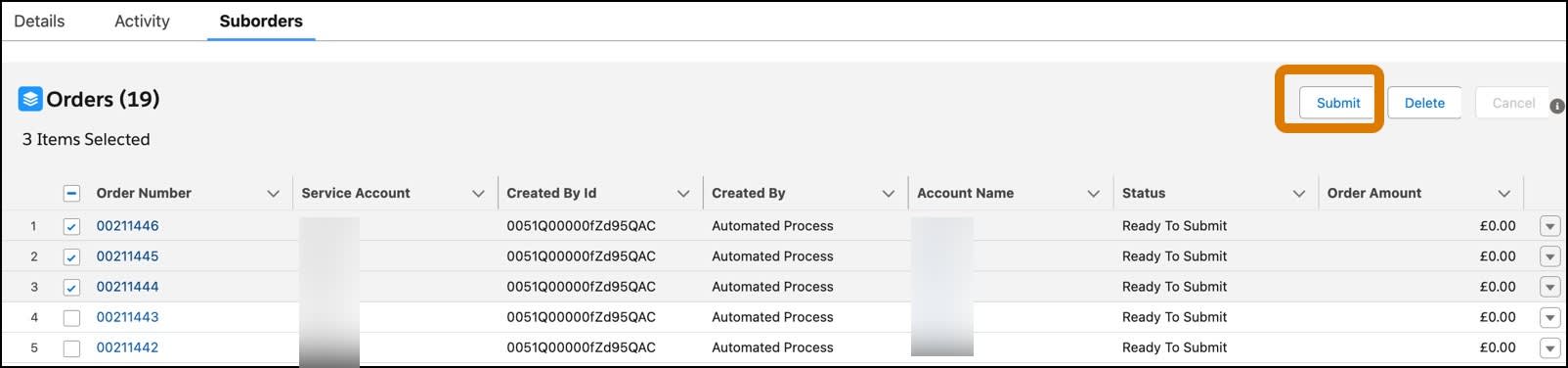Screen dimensions: 1568x368
Task: Open order 00211444 link
Action: tap(127, 287)
